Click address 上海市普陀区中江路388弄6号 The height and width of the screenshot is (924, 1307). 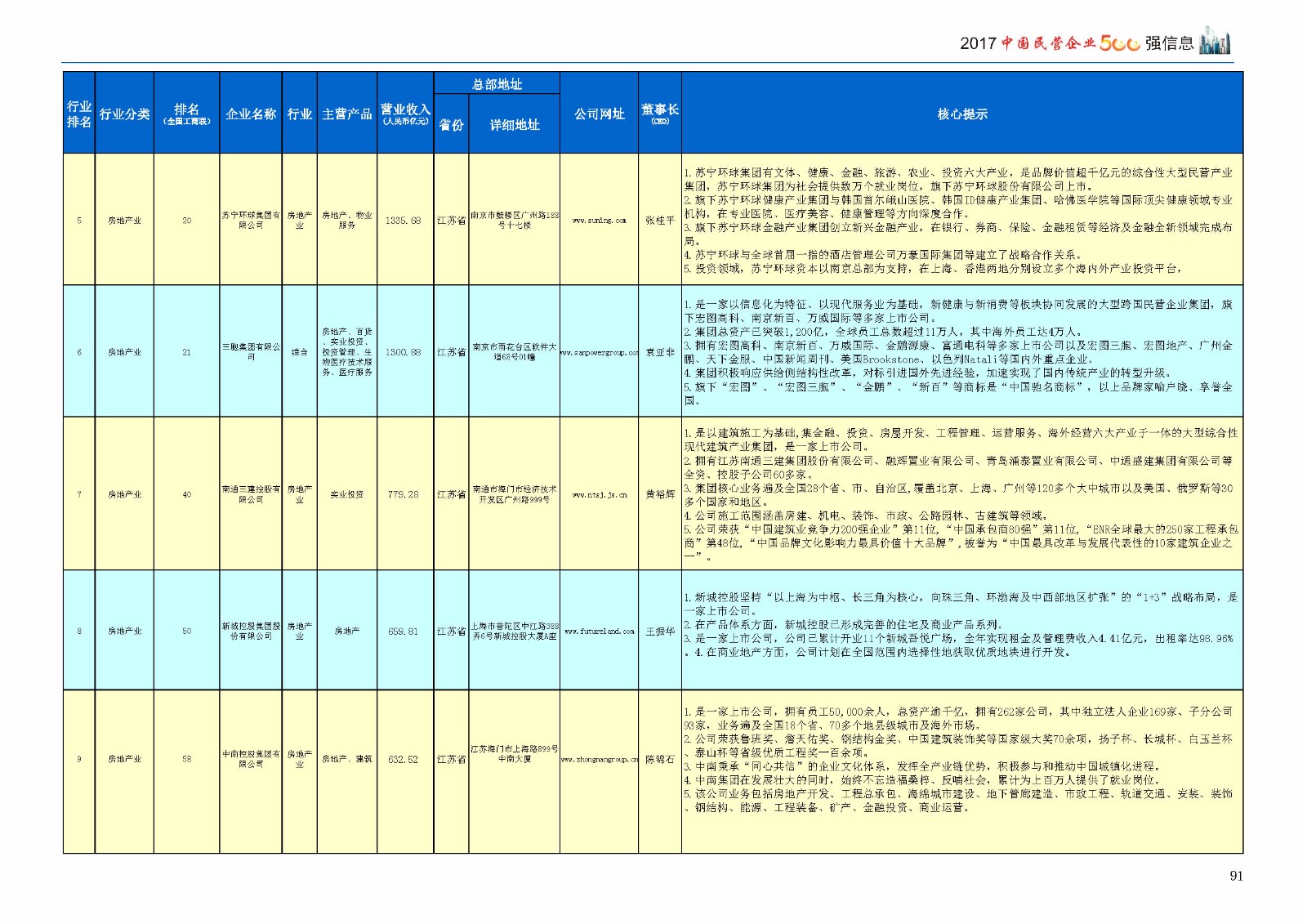coord(515,631)
